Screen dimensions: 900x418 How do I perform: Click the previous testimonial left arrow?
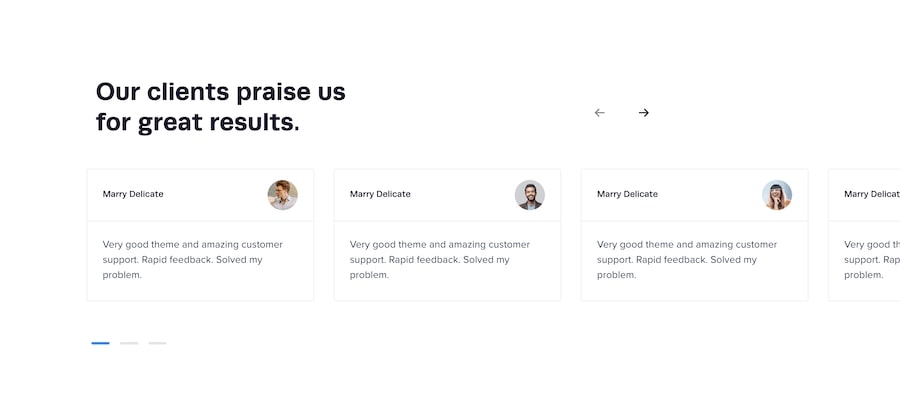[600, 113]
